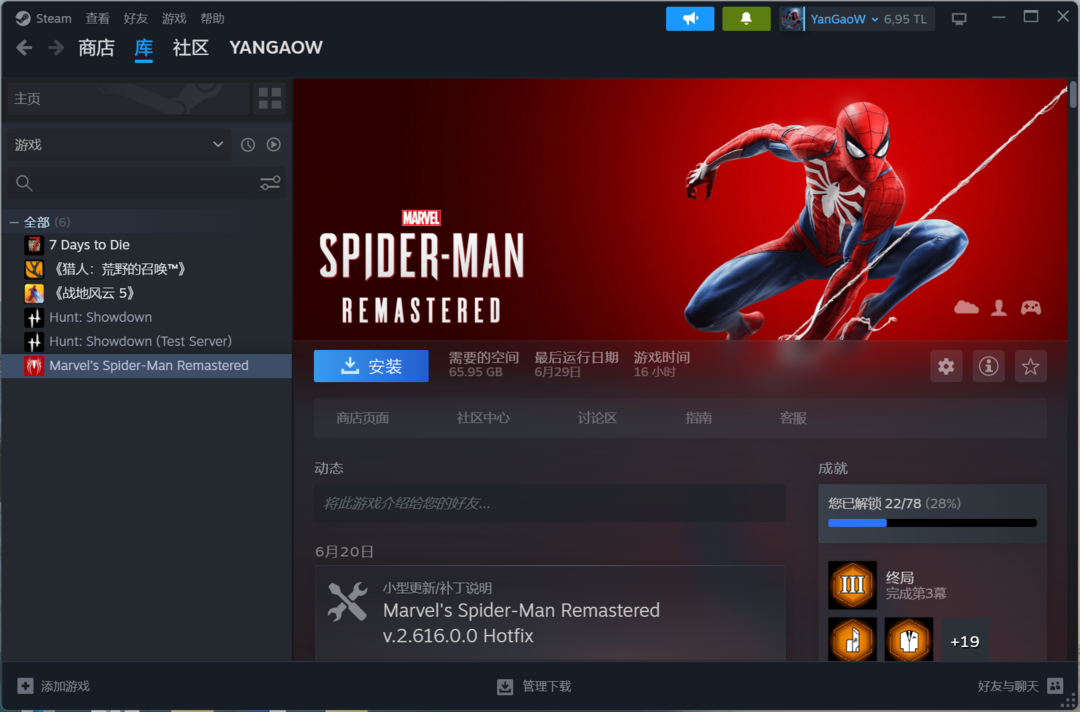This screenshot has width=1080, height=712.
Task: Go forward with the right arrow
Action: [x=56, y=48]
